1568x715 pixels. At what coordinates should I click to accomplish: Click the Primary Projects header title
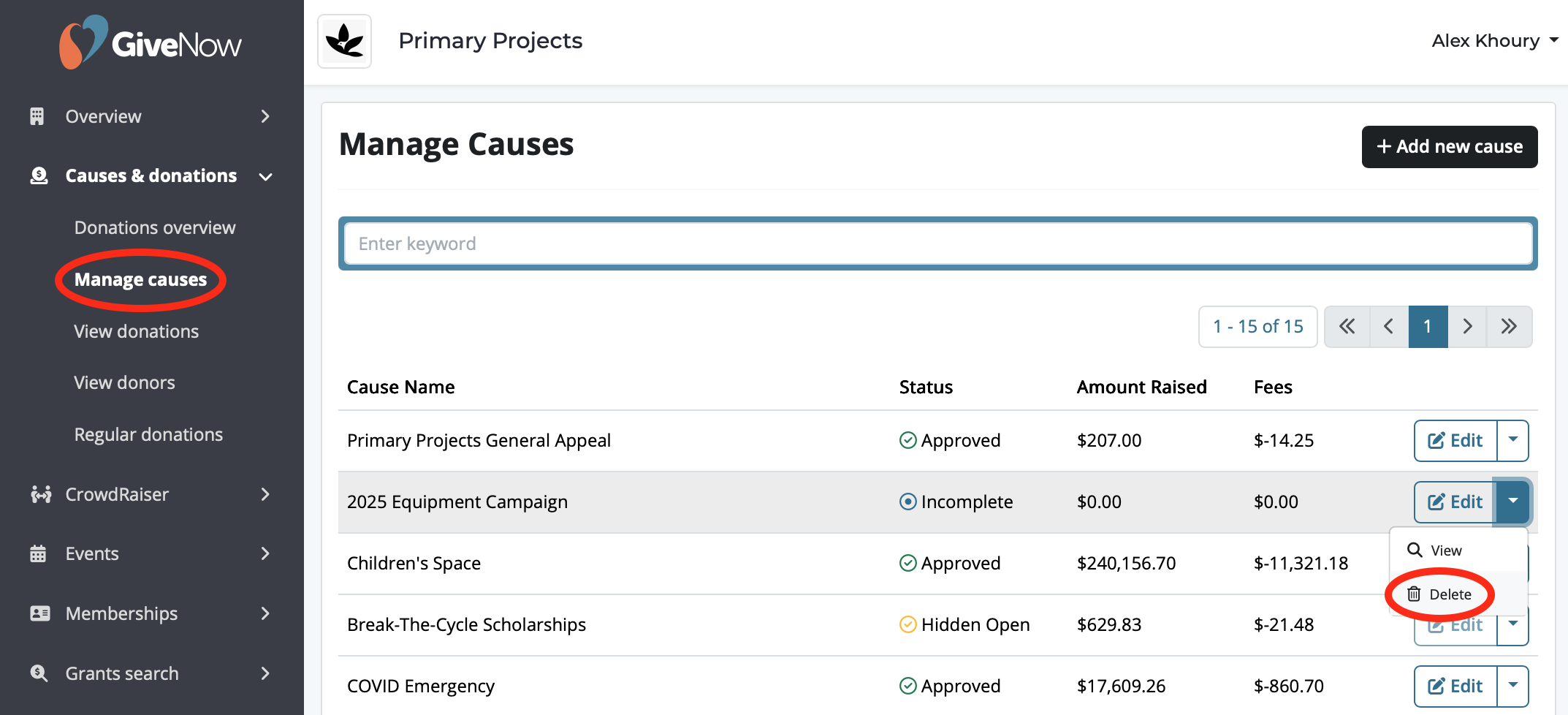coord(490,41)
